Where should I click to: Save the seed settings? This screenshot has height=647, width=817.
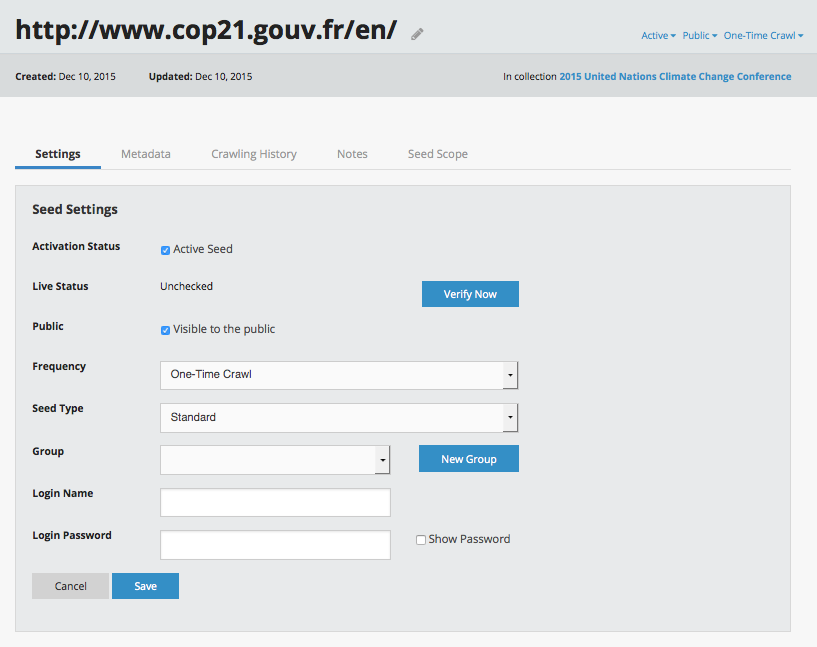pyautogui.click(x=145, y=586)
